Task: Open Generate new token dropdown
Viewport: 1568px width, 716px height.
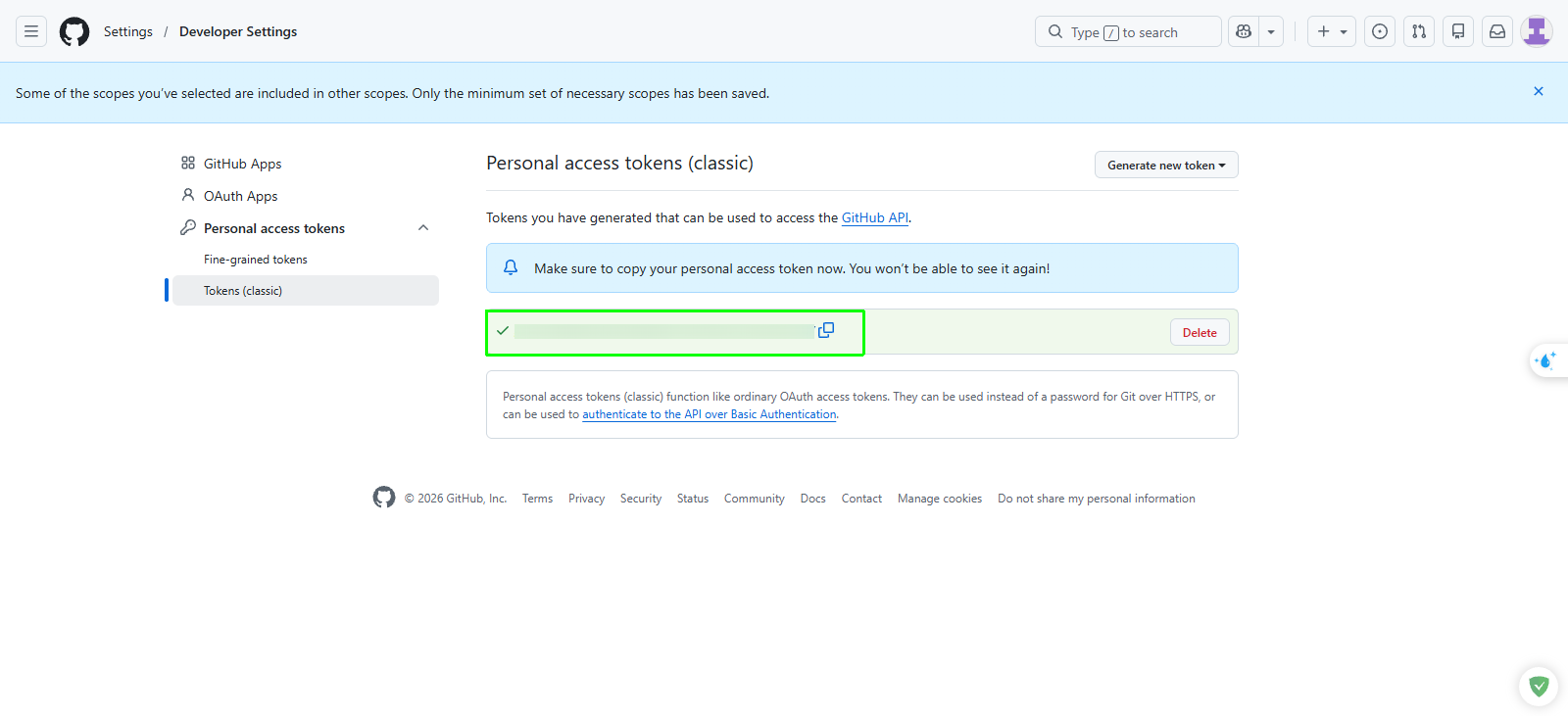Action: click(1166, 165)
